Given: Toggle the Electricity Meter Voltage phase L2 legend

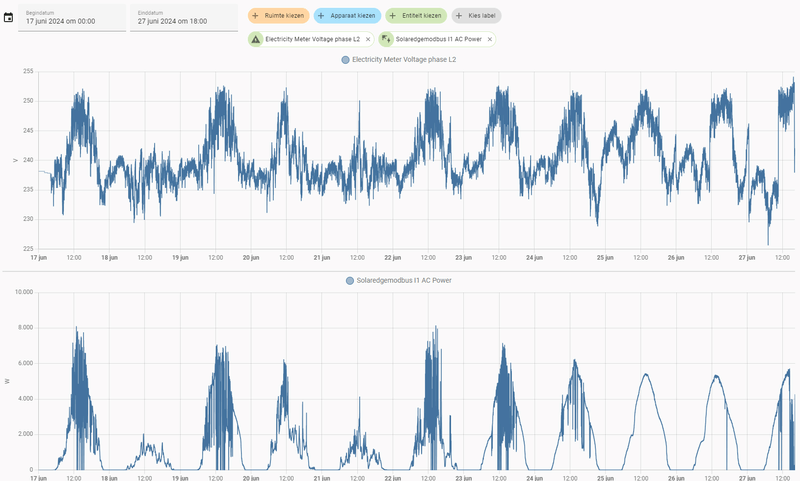Looking at the screenshot, I should click(x=398, y=60).
